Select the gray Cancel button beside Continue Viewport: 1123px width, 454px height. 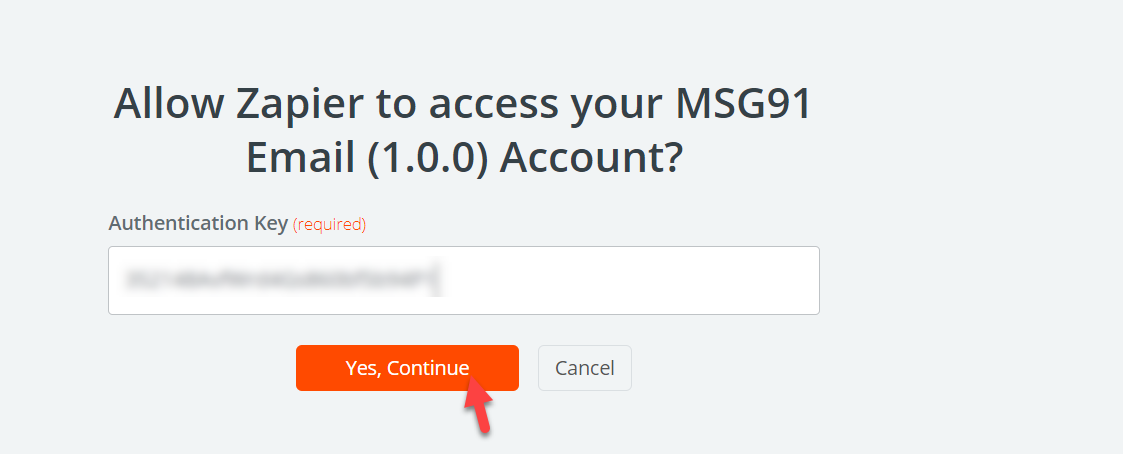click(x=584, y=368)
